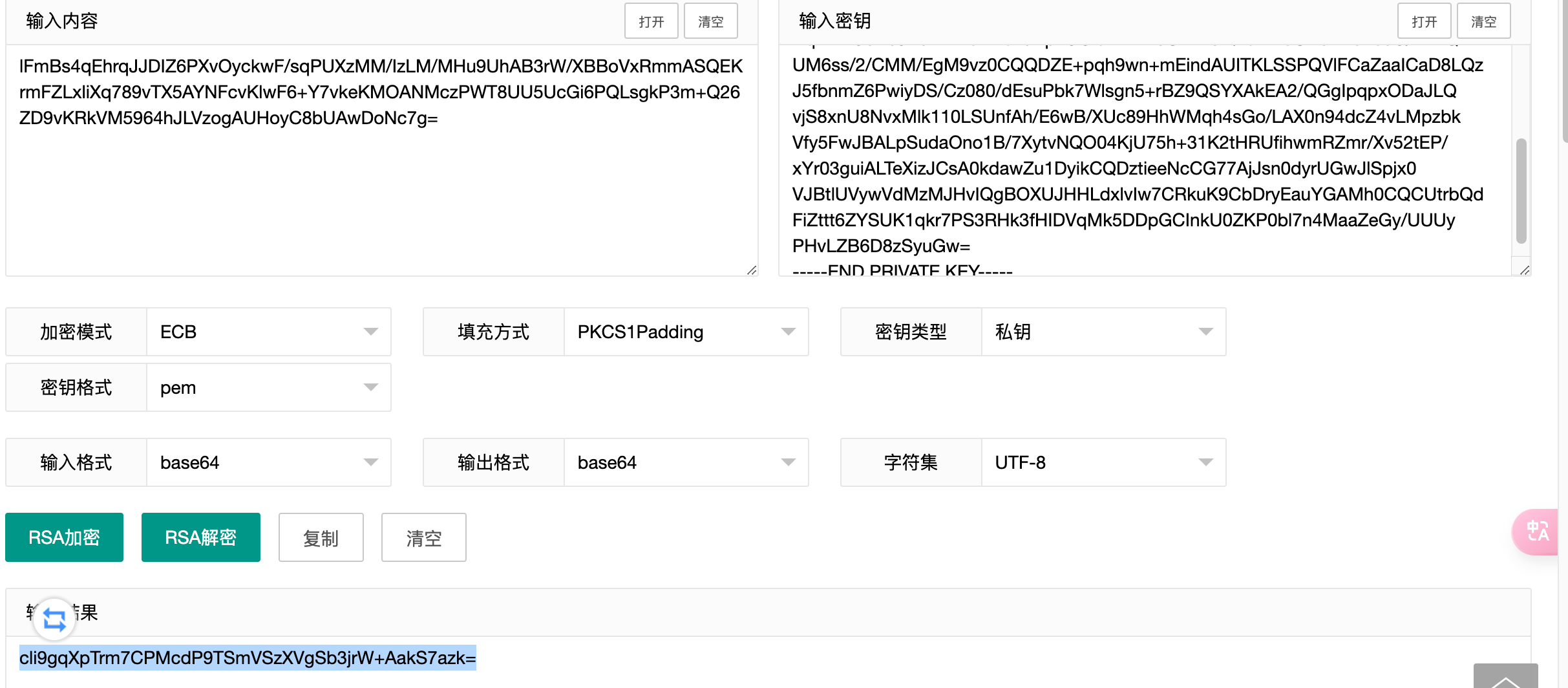
Task: Open the 加密模式 ECB dropdown
Action: (269, 332)
